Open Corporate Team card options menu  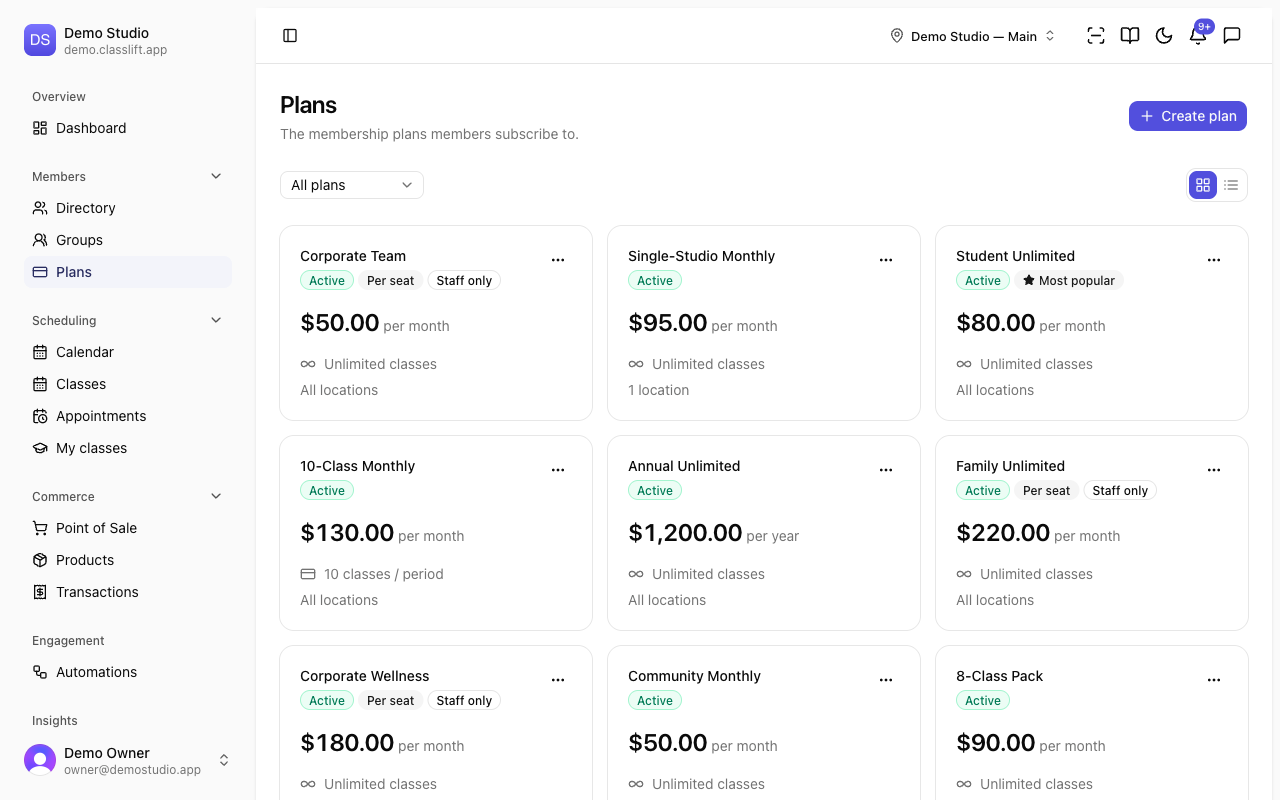click(558, 260)
